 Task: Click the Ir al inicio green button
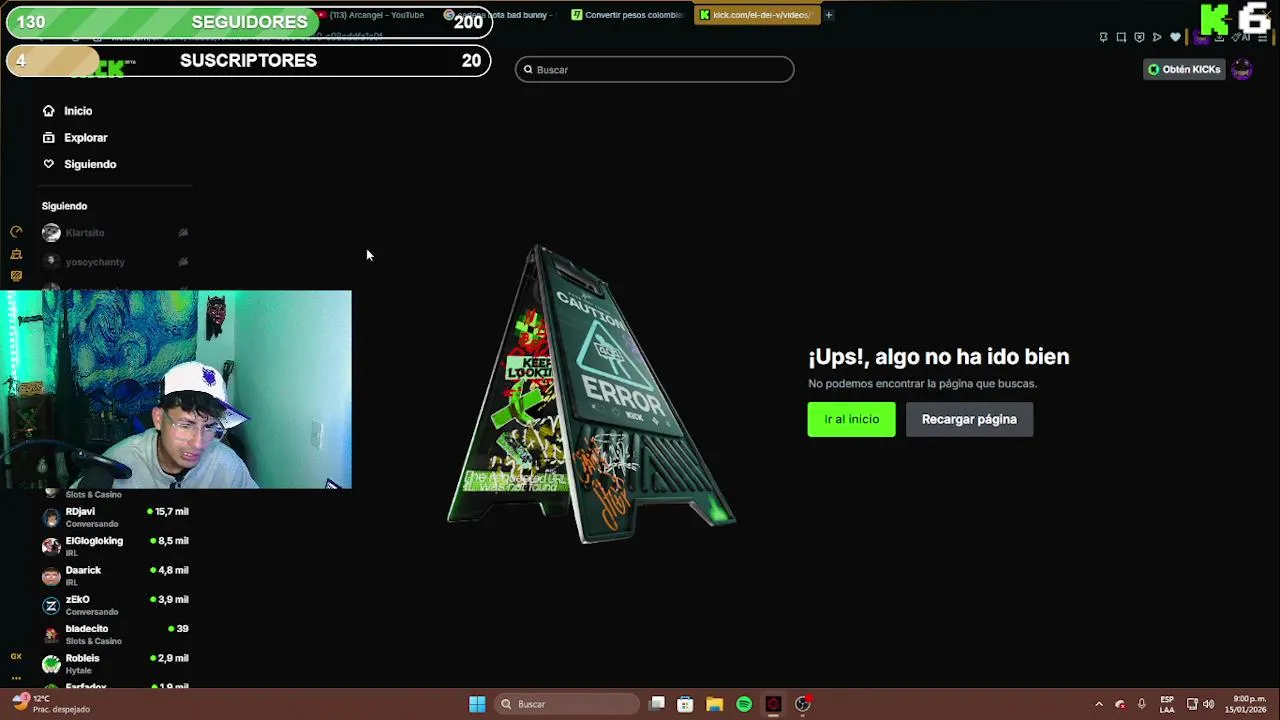851,419
